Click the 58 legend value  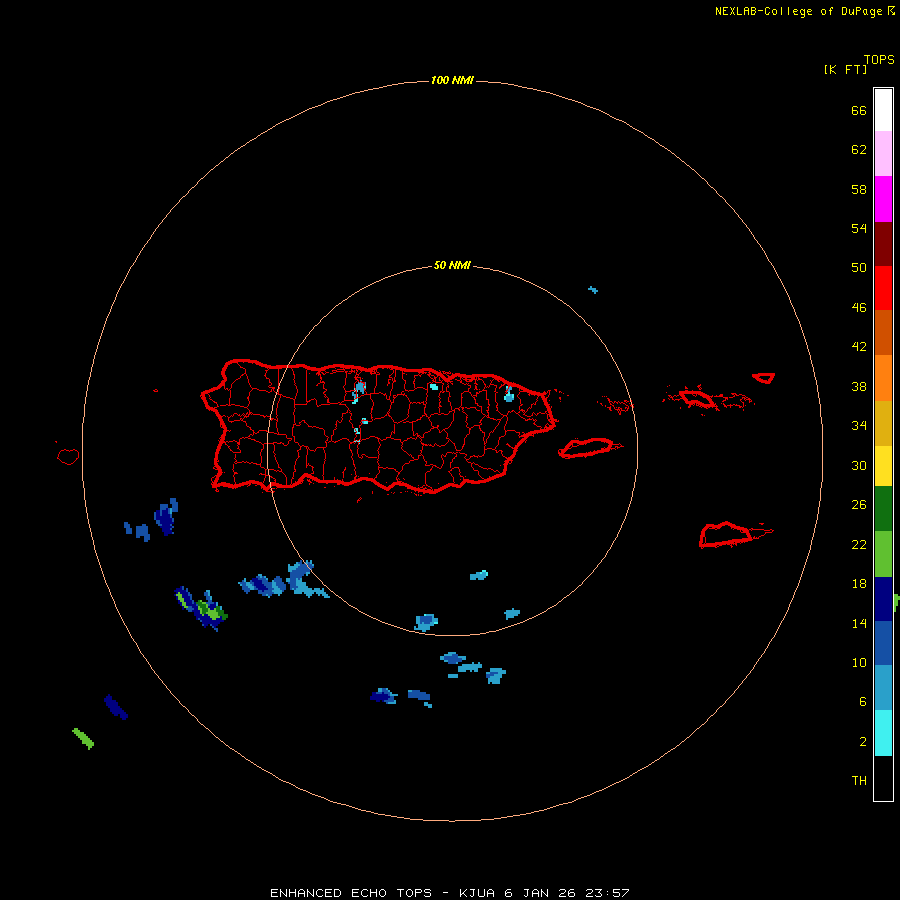click(859, 189)
